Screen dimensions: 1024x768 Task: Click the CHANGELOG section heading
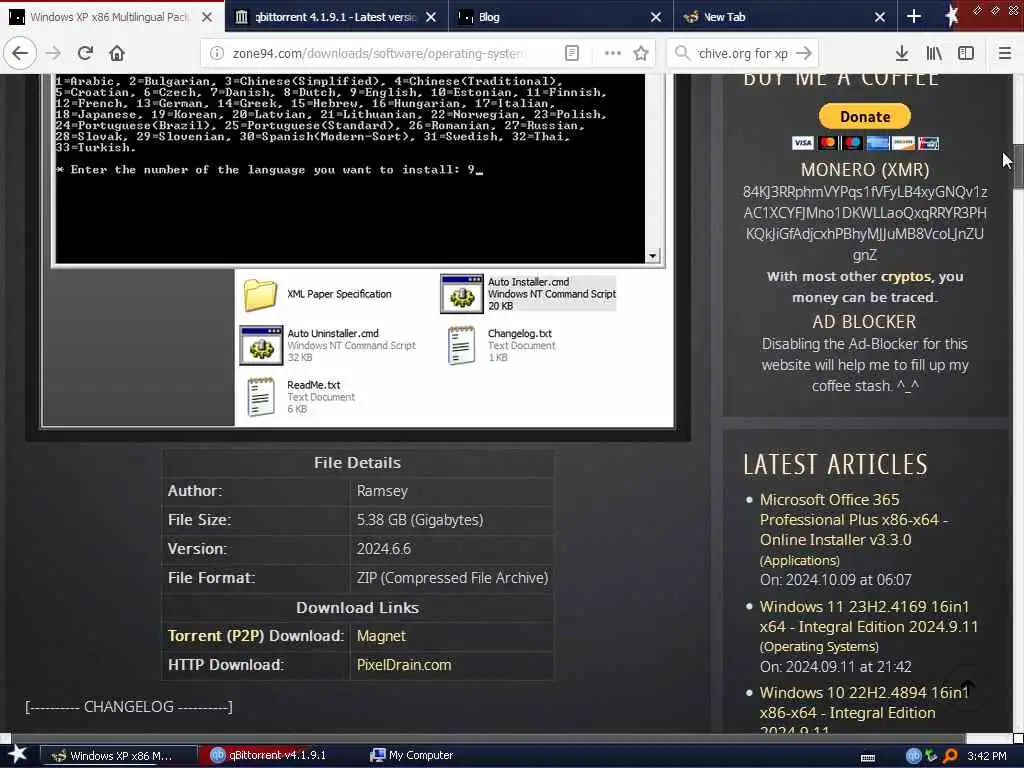[129, 707]
